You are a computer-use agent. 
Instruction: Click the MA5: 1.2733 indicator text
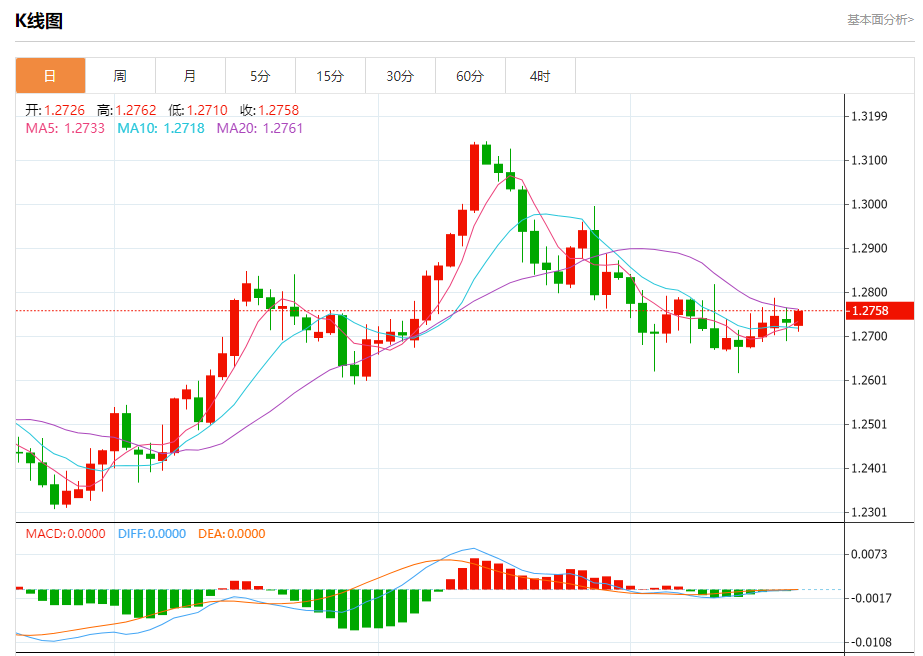65,128
